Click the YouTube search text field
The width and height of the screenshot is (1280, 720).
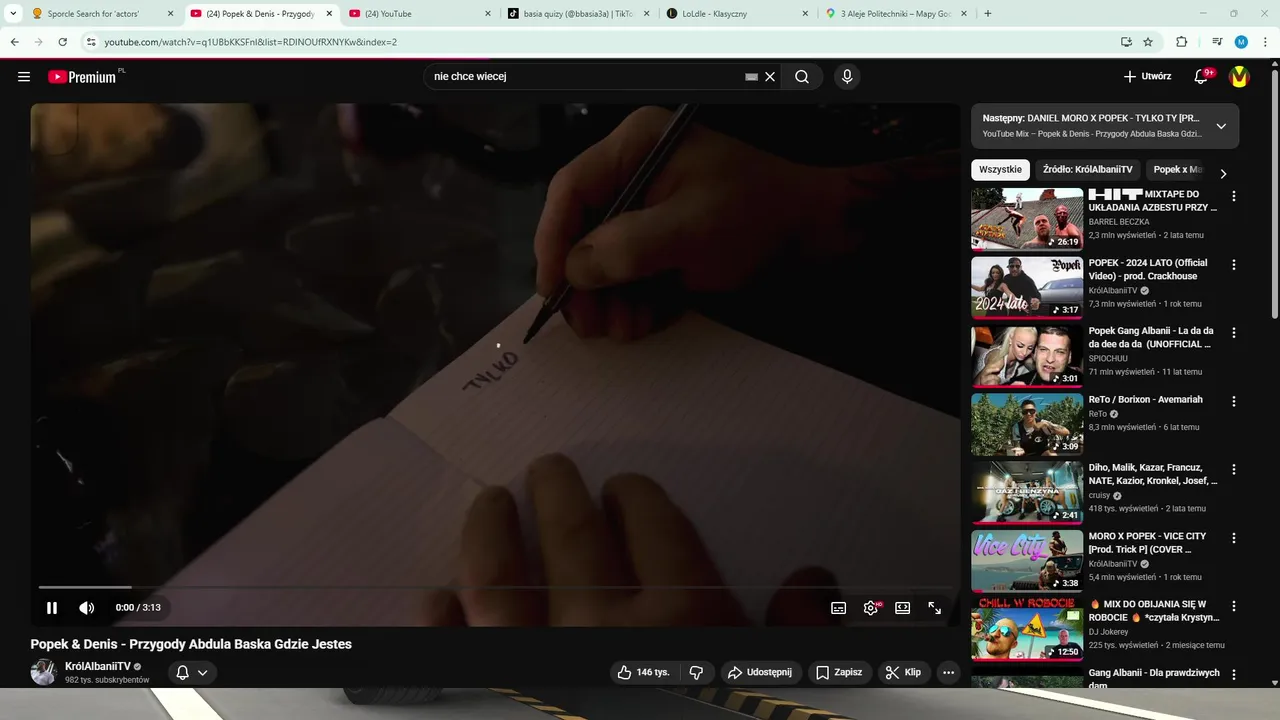585,77
